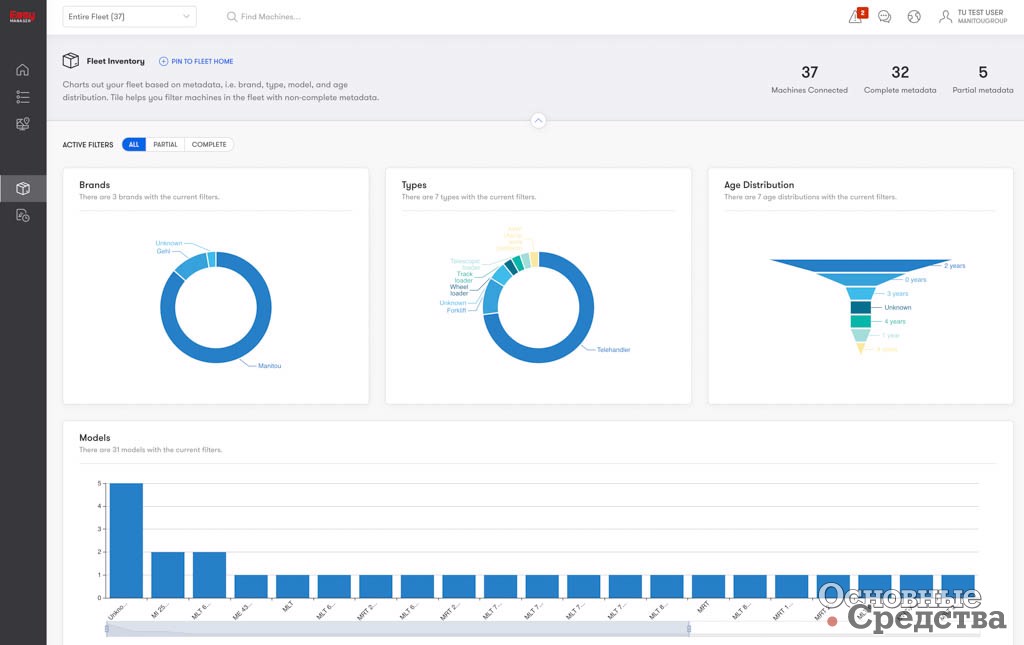Screen dimensions: 1024x645
Task: Click the 3 years label in Age Distribution
Action: click(x=897, y=294)
